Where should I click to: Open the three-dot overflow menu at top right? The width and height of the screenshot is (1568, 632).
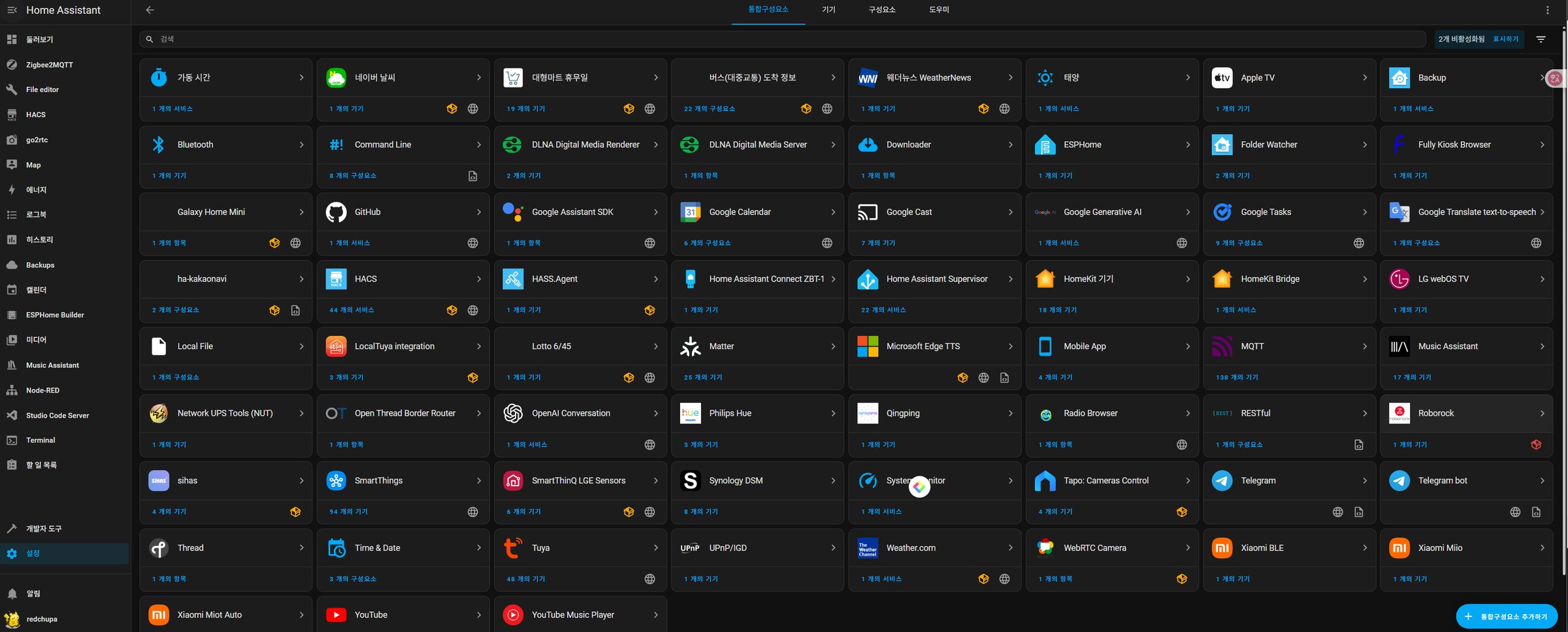click(x=1547, y=10)
